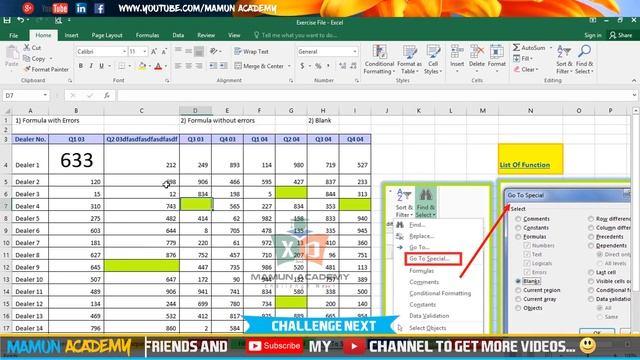640x360 pixels.
Task: Click the YouTube logo in banner
Action: coord(55,8)
